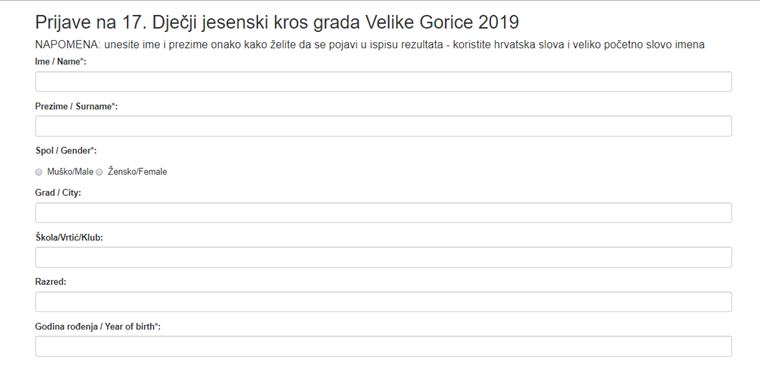Click the Muško/Male label text
760x365 pixels.
click(70, 172)
